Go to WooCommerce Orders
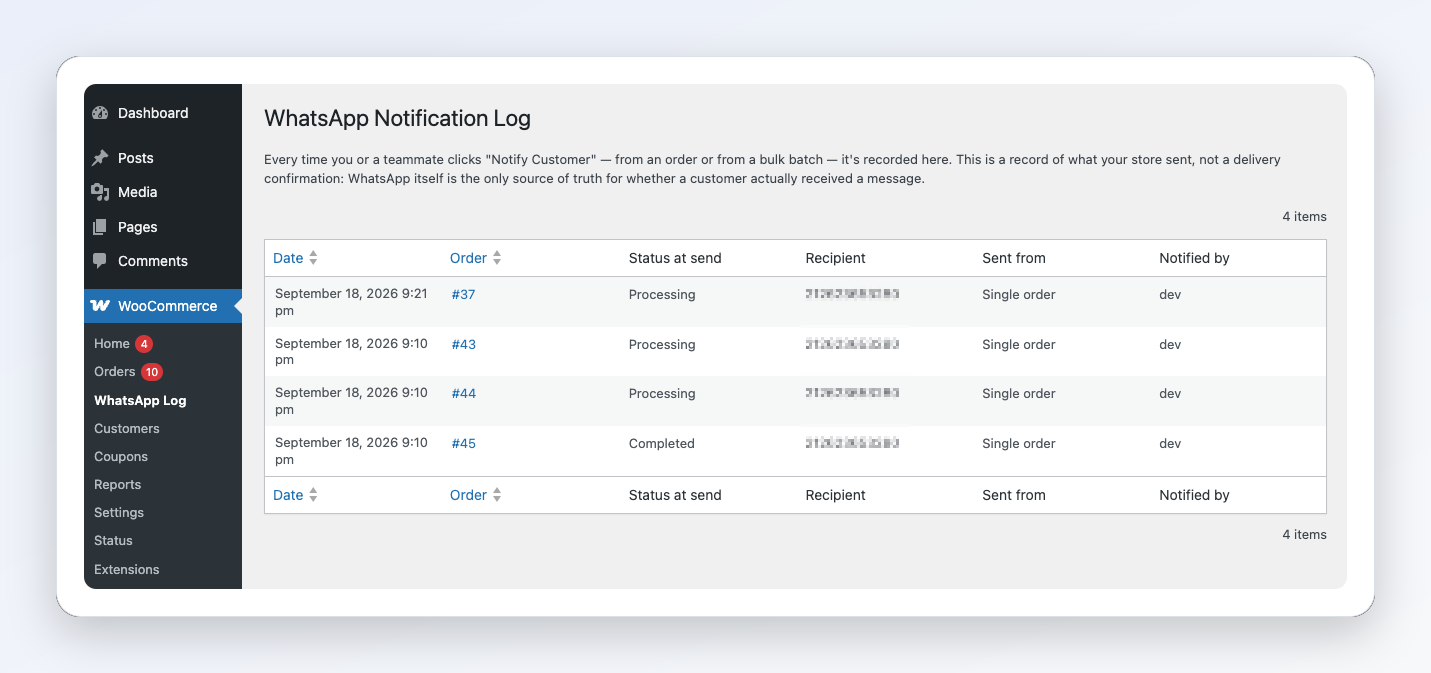Screen dimensions: 1431x673 tap(114, 372)
